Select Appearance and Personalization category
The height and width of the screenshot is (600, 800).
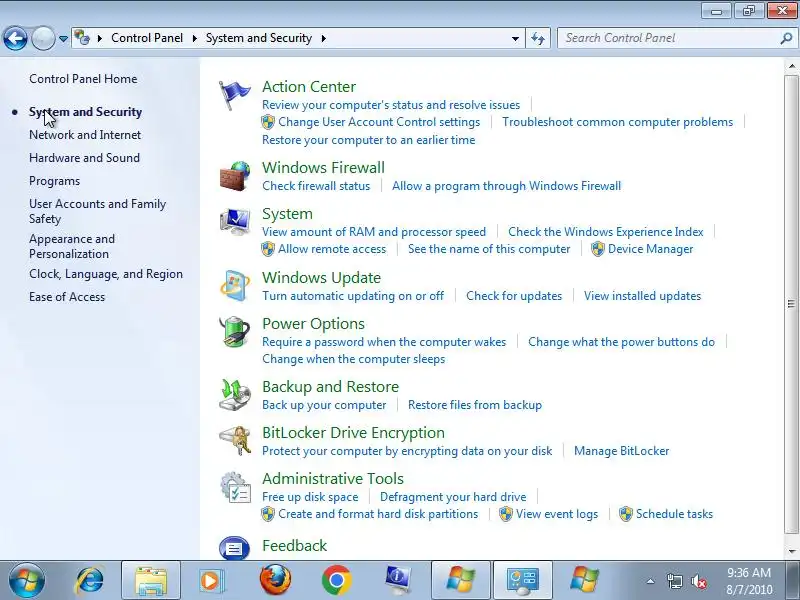pyautogui.click(x=72, y=246)
